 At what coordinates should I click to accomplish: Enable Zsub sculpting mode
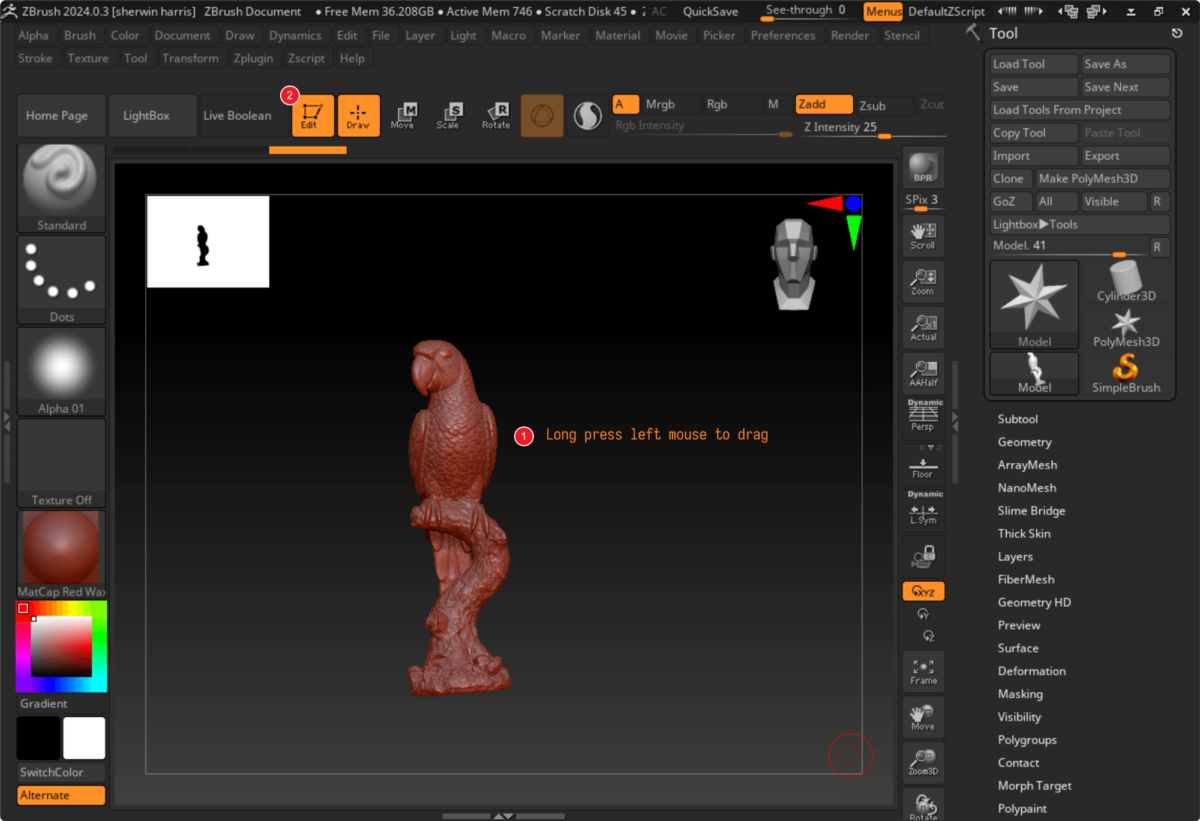click(x=879, y=103)
